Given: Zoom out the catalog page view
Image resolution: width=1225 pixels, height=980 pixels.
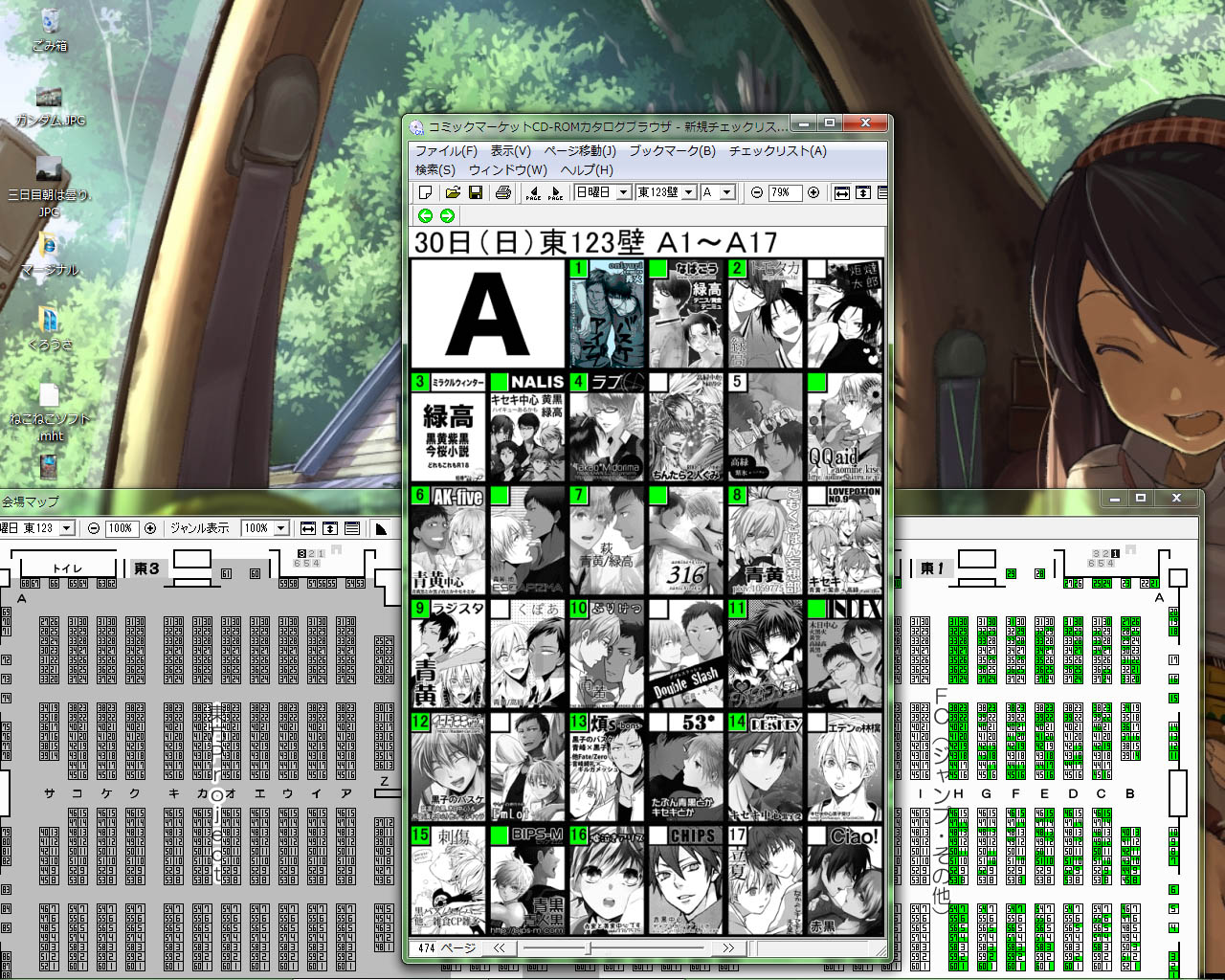Looking at the screenshot, I should click(x=757, y=192).
